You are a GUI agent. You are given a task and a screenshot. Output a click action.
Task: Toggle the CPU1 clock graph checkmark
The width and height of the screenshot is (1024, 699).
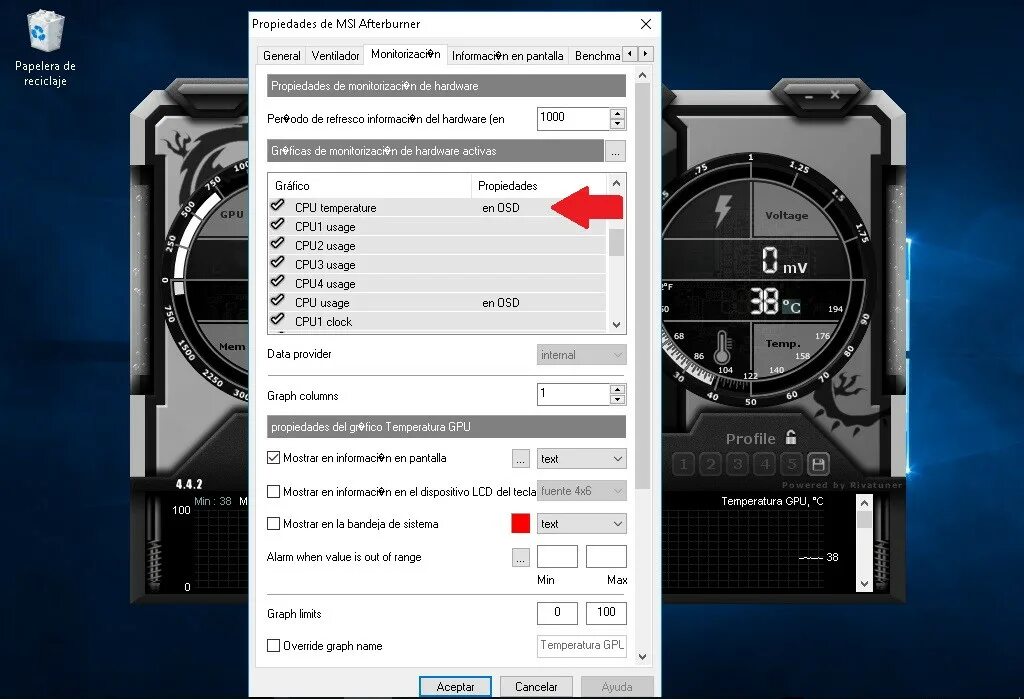(278, 319)
